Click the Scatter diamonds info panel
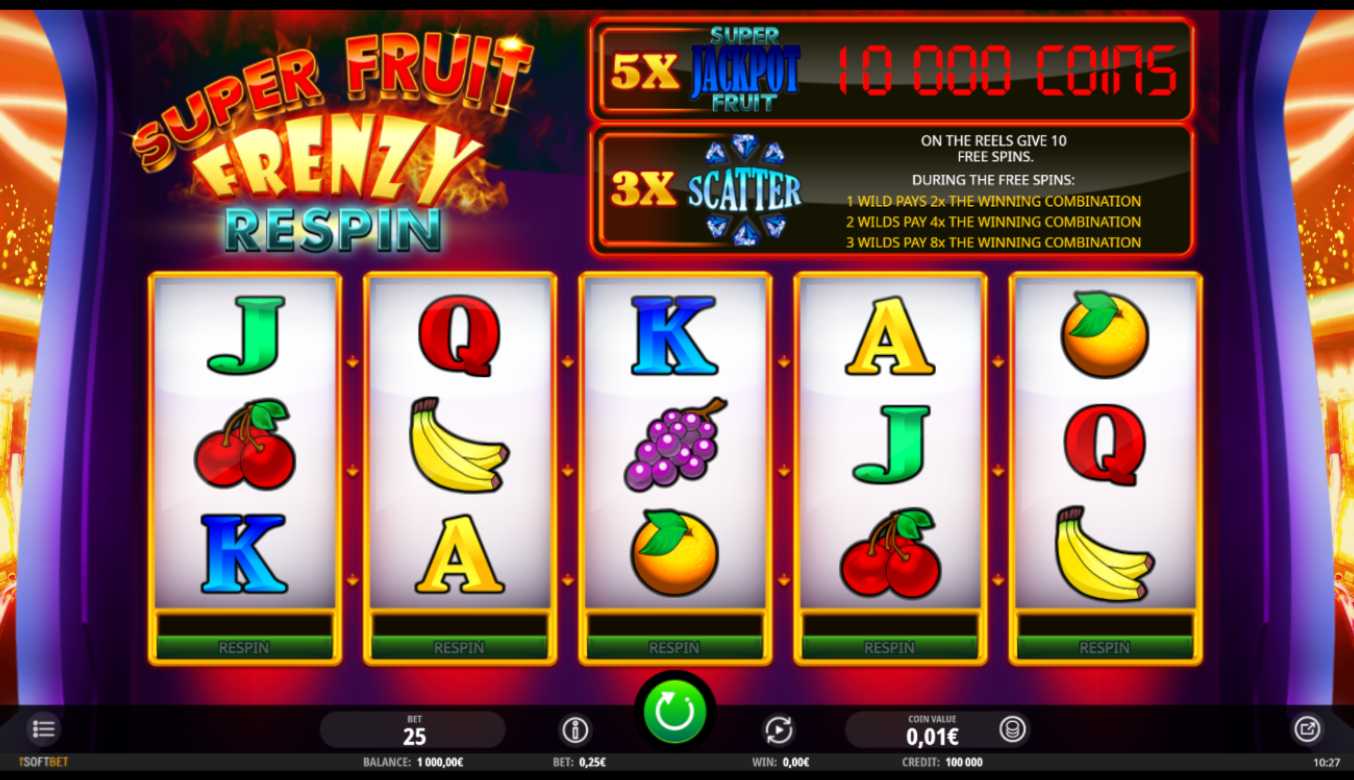 tap(892, 190)
